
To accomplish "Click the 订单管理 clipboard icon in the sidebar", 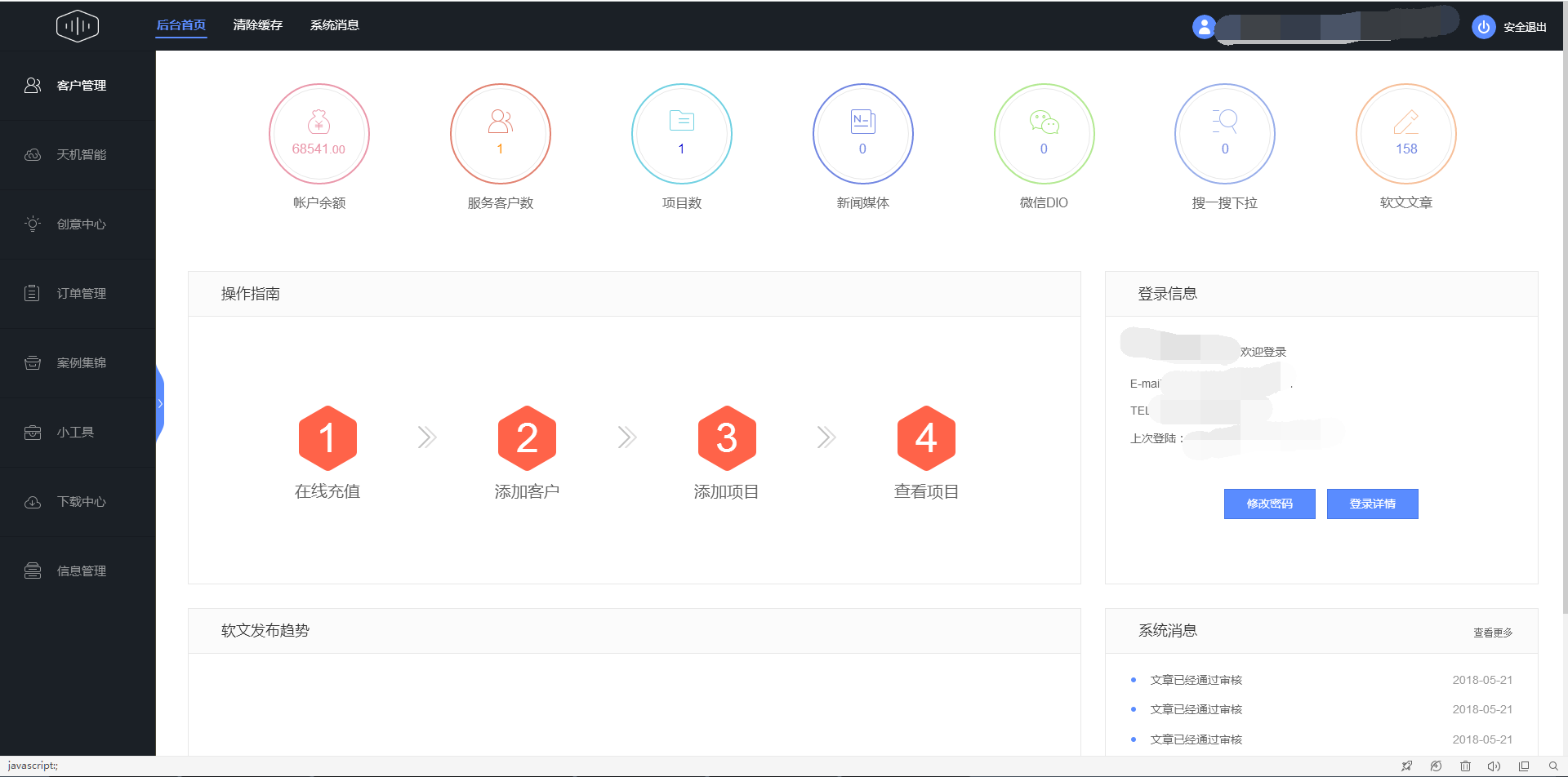I will [x=33, y=293].
